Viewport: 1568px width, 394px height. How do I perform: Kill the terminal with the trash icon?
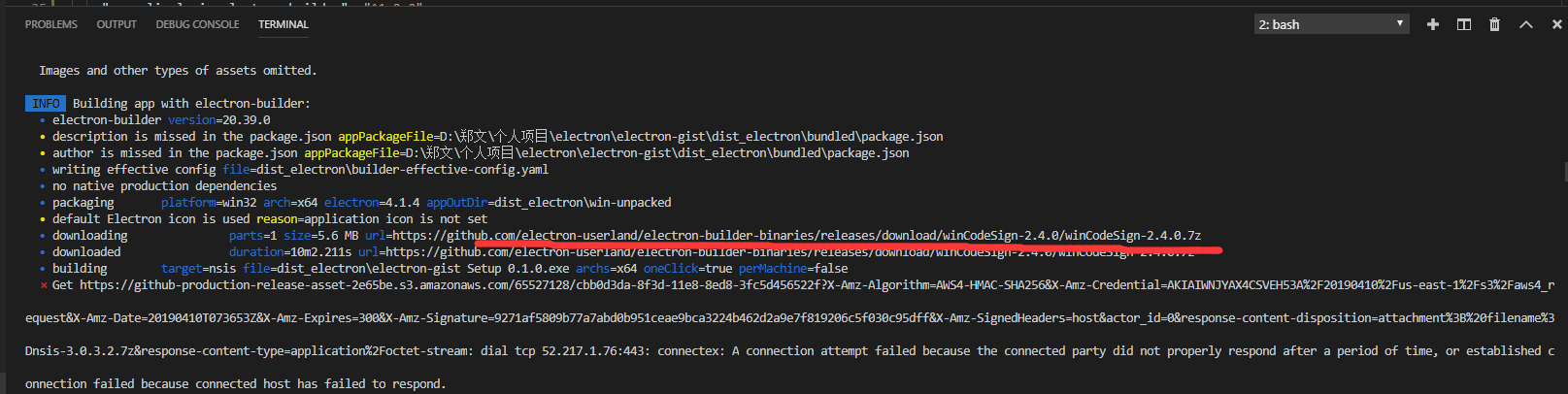click(x=1495, y=24)
